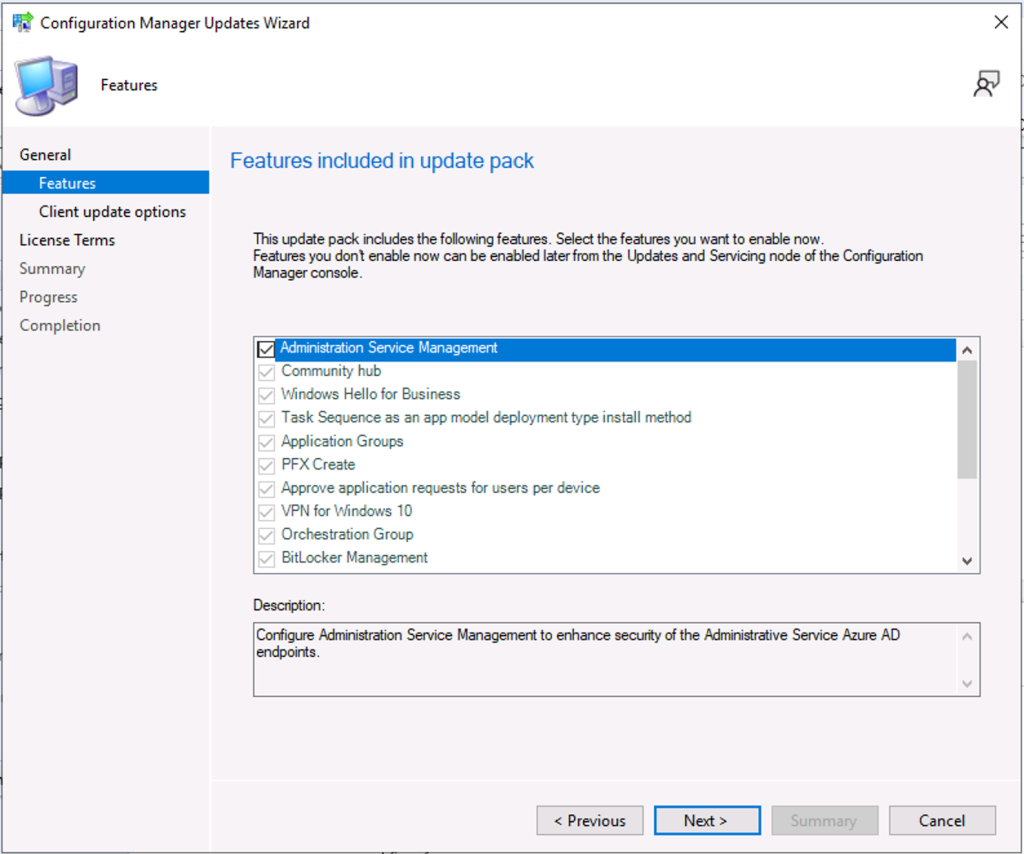Screen dimensions: 1024x854
Task: Click the Configuration Manager title bar icon
Action: coord(23,22)
